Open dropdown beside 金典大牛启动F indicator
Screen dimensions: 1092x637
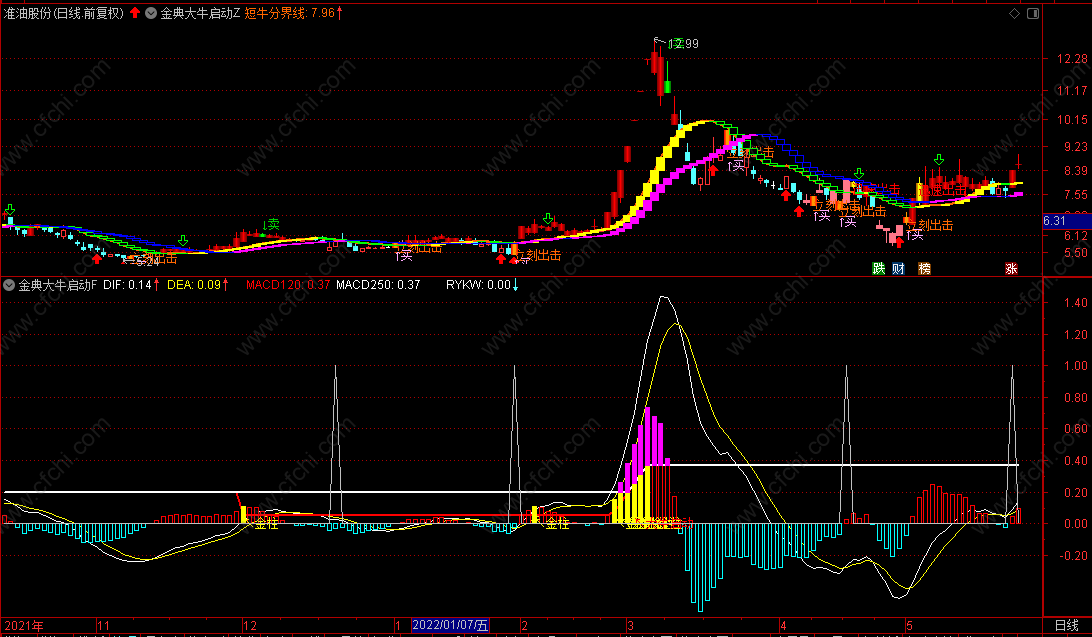click(x=9, y=285)
